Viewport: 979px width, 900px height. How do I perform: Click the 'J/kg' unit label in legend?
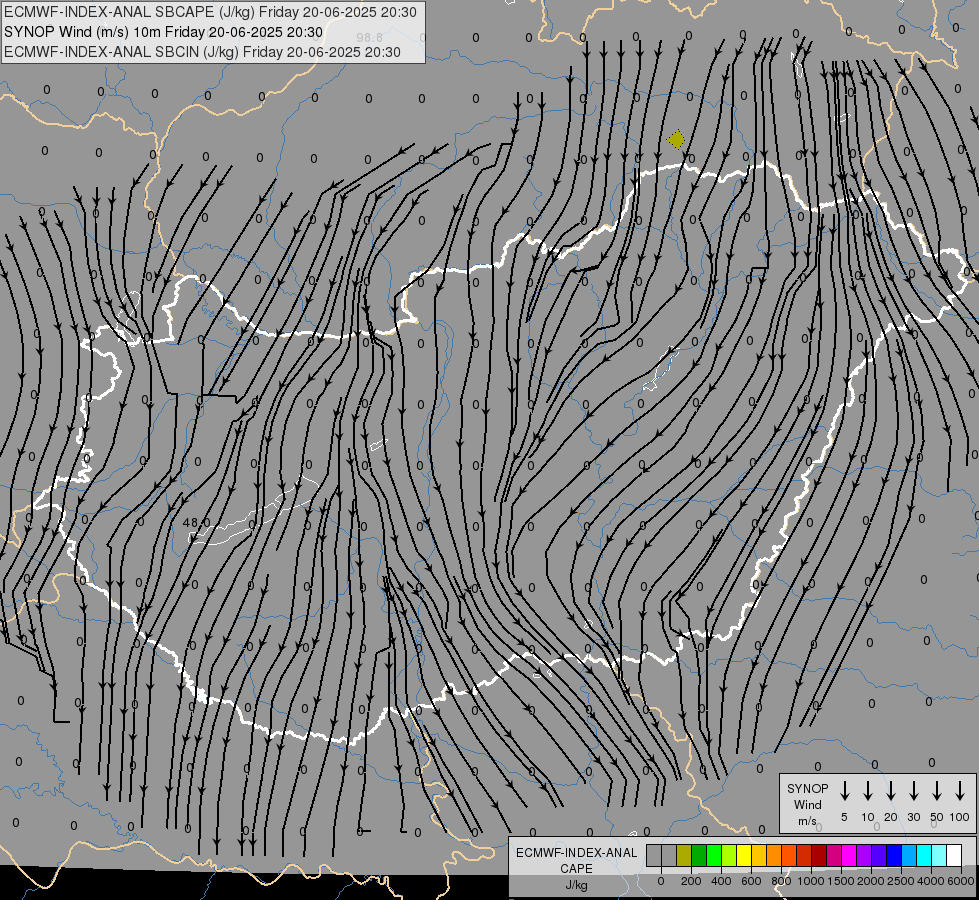(576, 885)
